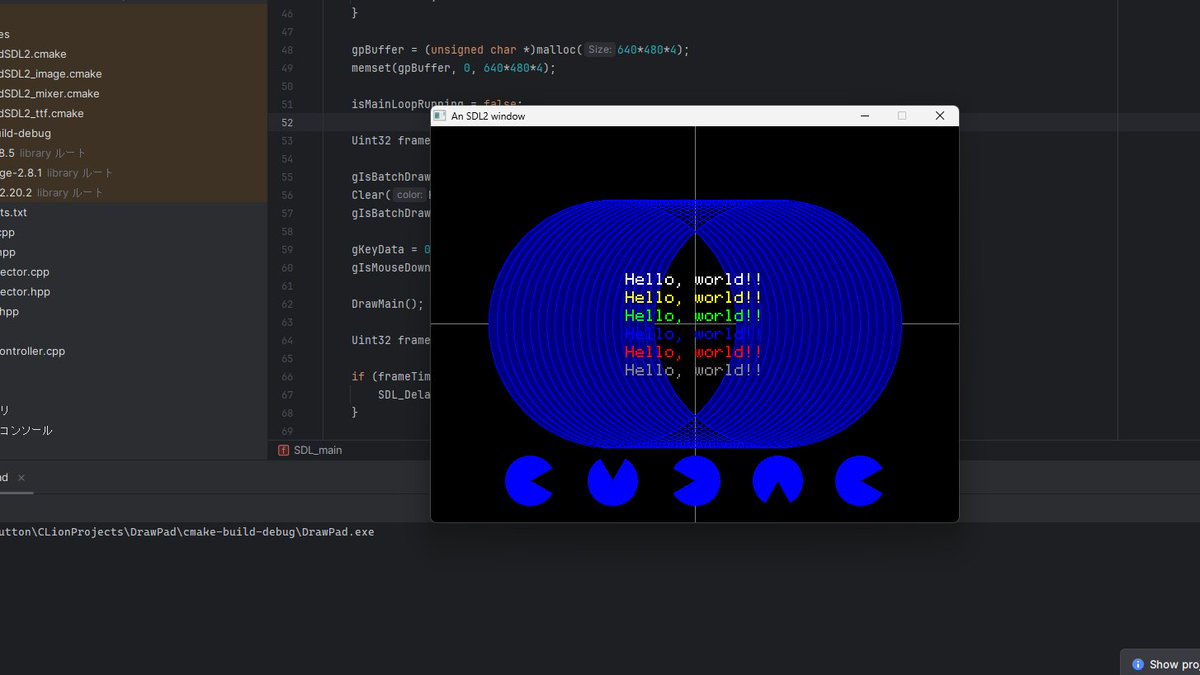Viewport: 1200px width, 675px height.
Task: Open the dSDL2.cmake file in project tree
Action: click(33, 54)
